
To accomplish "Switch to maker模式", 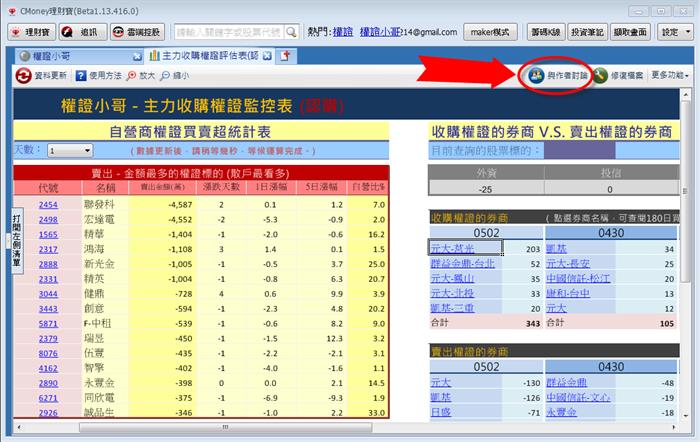I will (490, 32).
